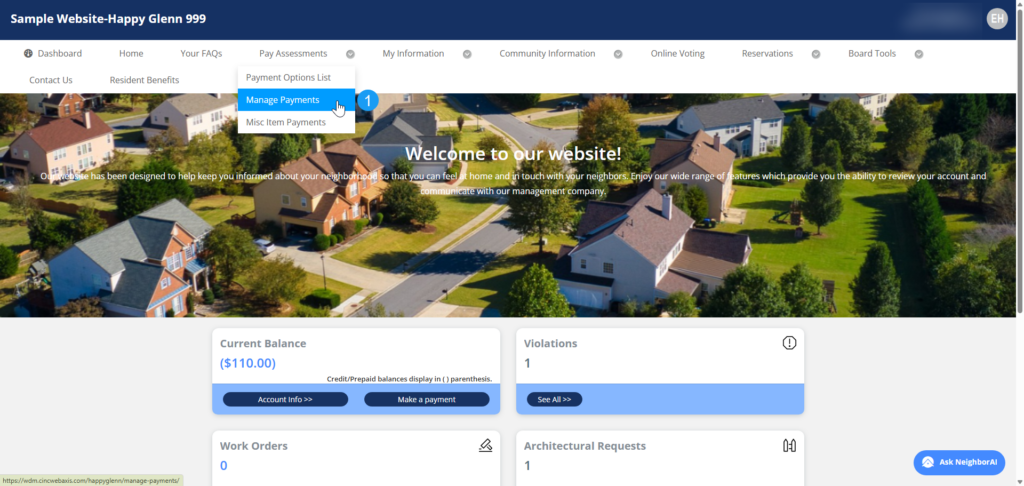Viewport: 1024px width, 486px height.
Task: Select Manage Payments from the menu
Action: pos(283,100)
